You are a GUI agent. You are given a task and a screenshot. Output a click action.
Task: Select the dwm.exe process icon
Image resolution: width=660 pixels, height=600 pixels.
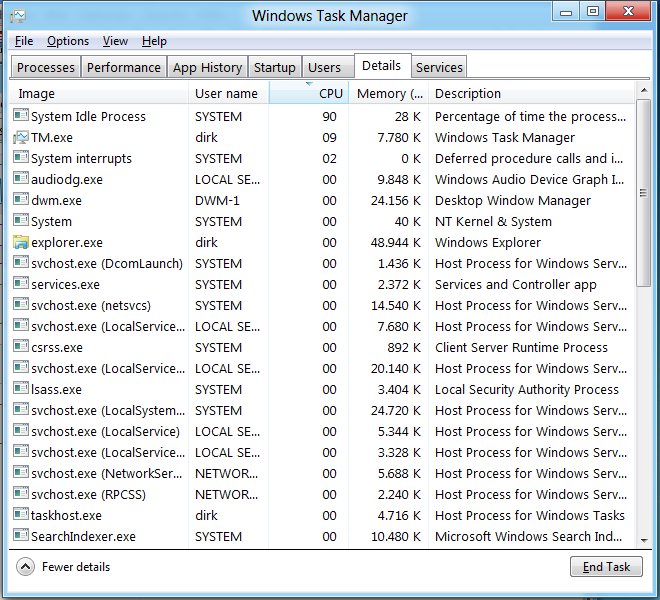point(21,199)
